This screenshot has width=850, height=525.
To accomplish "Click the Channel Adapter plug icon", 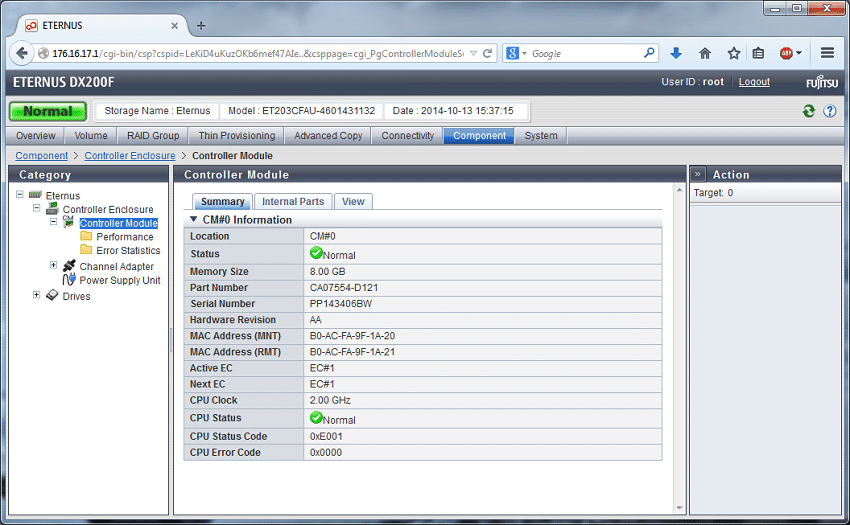I will 69,266.
